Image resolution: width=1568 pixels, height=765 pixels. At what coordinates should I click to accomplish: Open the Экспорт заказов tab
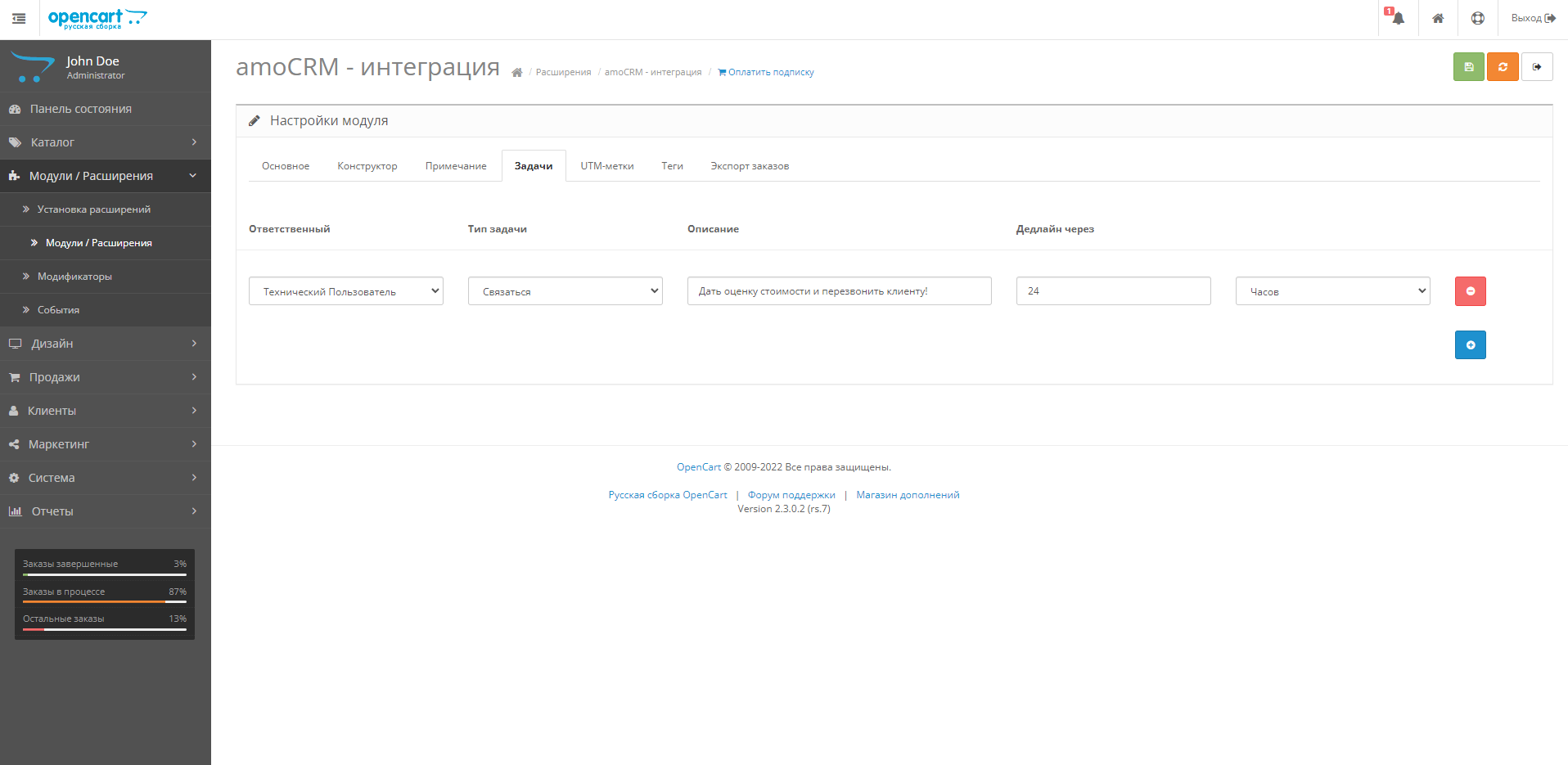click(749, 165)
